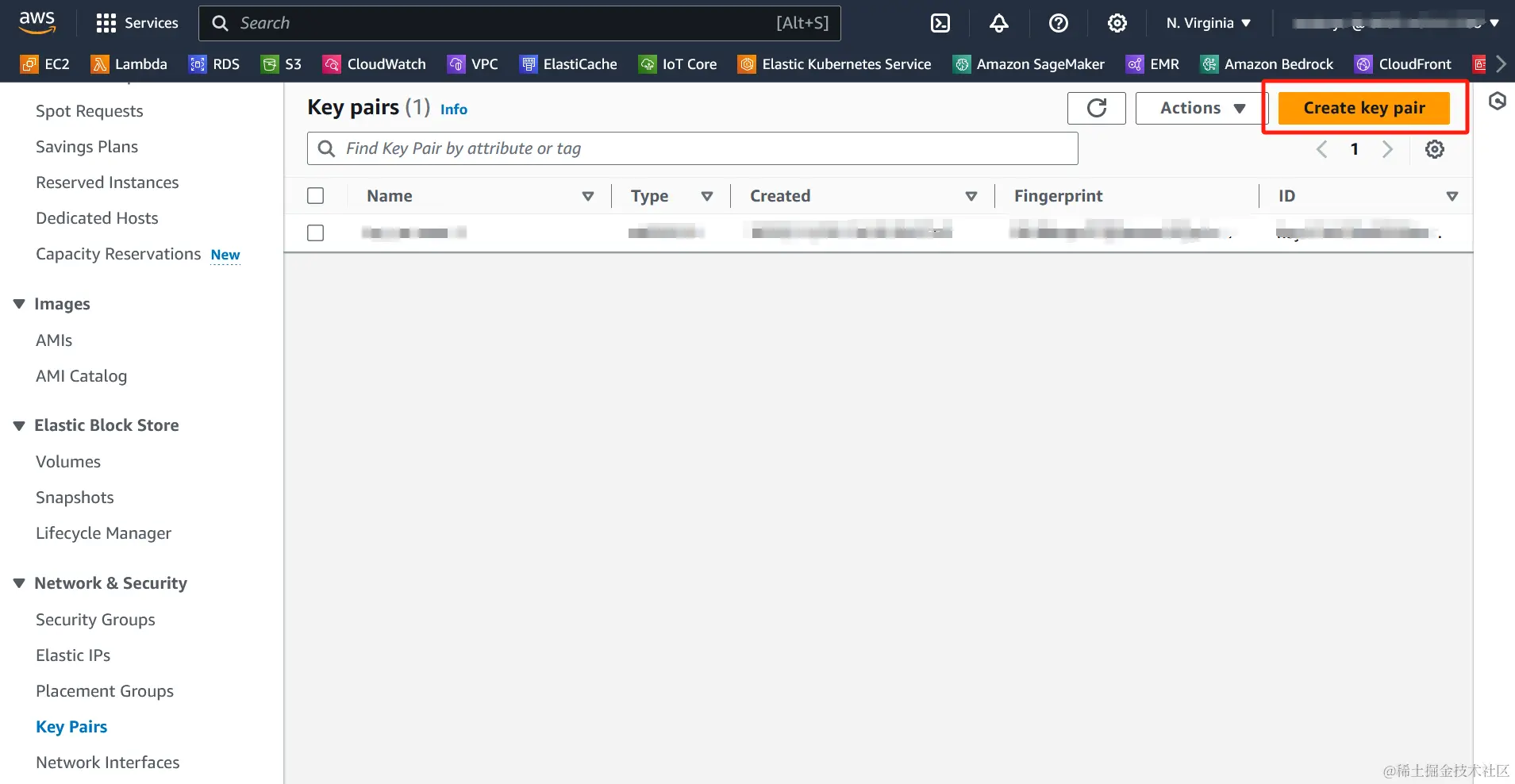Go to Snapshots in sidebar
The height and width of the screenshot is (784, 1515).
(75, 498)
